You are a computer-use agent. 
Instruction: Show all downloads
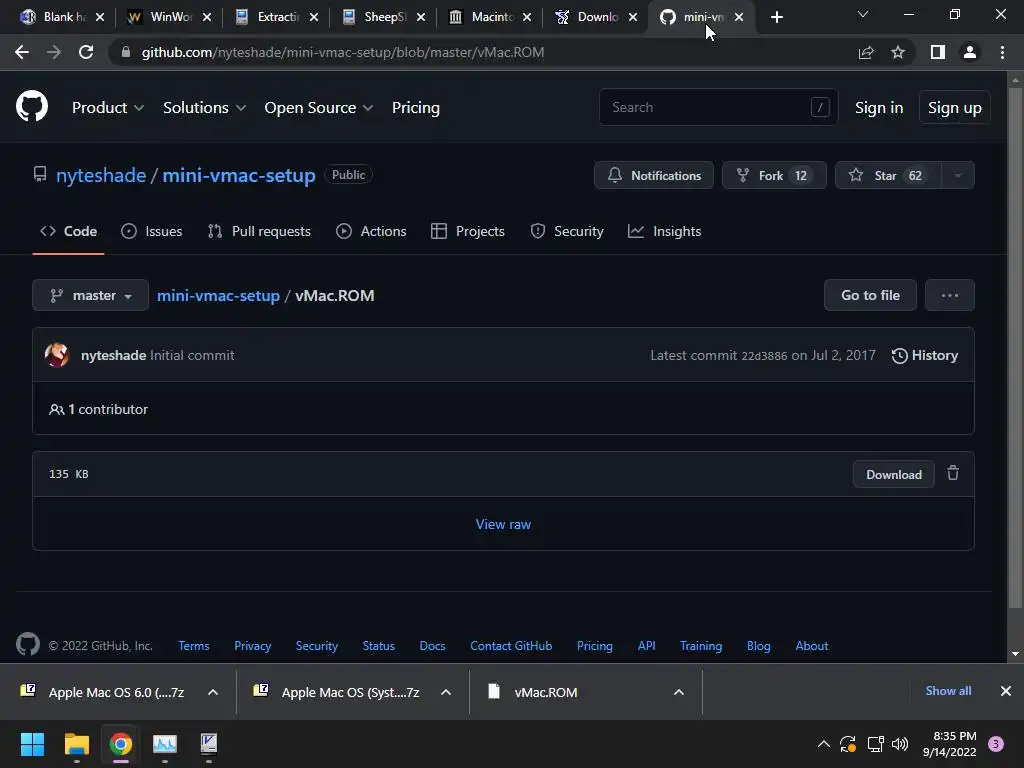click(x=948, y=691)
